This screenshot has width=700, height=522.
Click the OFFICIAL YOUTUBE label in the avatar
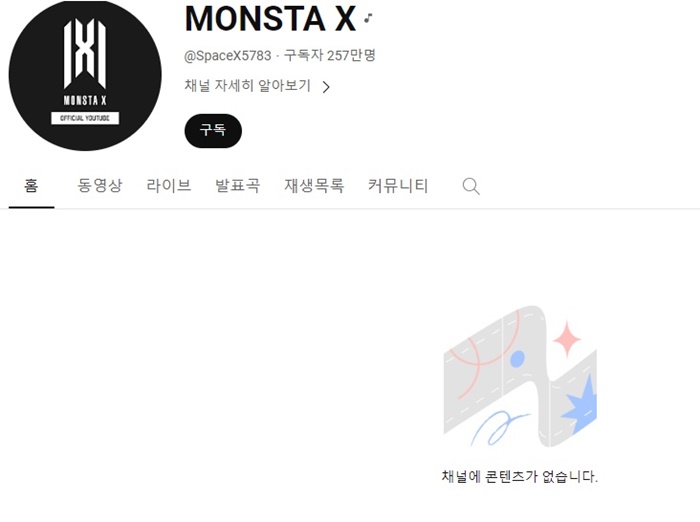(85, 118)
